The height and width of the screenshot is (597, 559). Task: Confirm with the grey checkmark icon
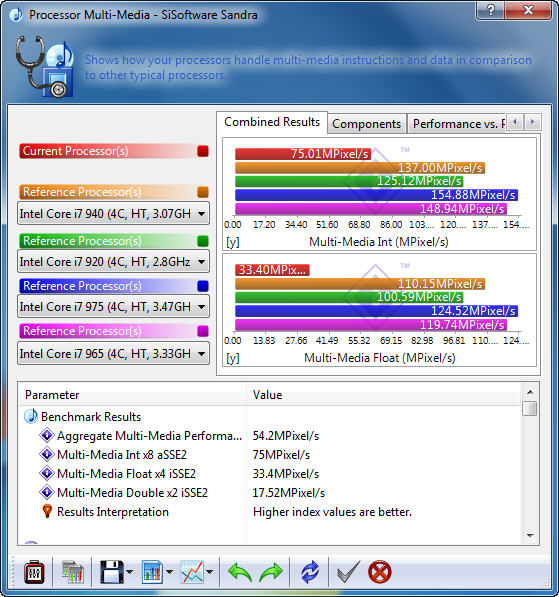click(x=348, y=572)
